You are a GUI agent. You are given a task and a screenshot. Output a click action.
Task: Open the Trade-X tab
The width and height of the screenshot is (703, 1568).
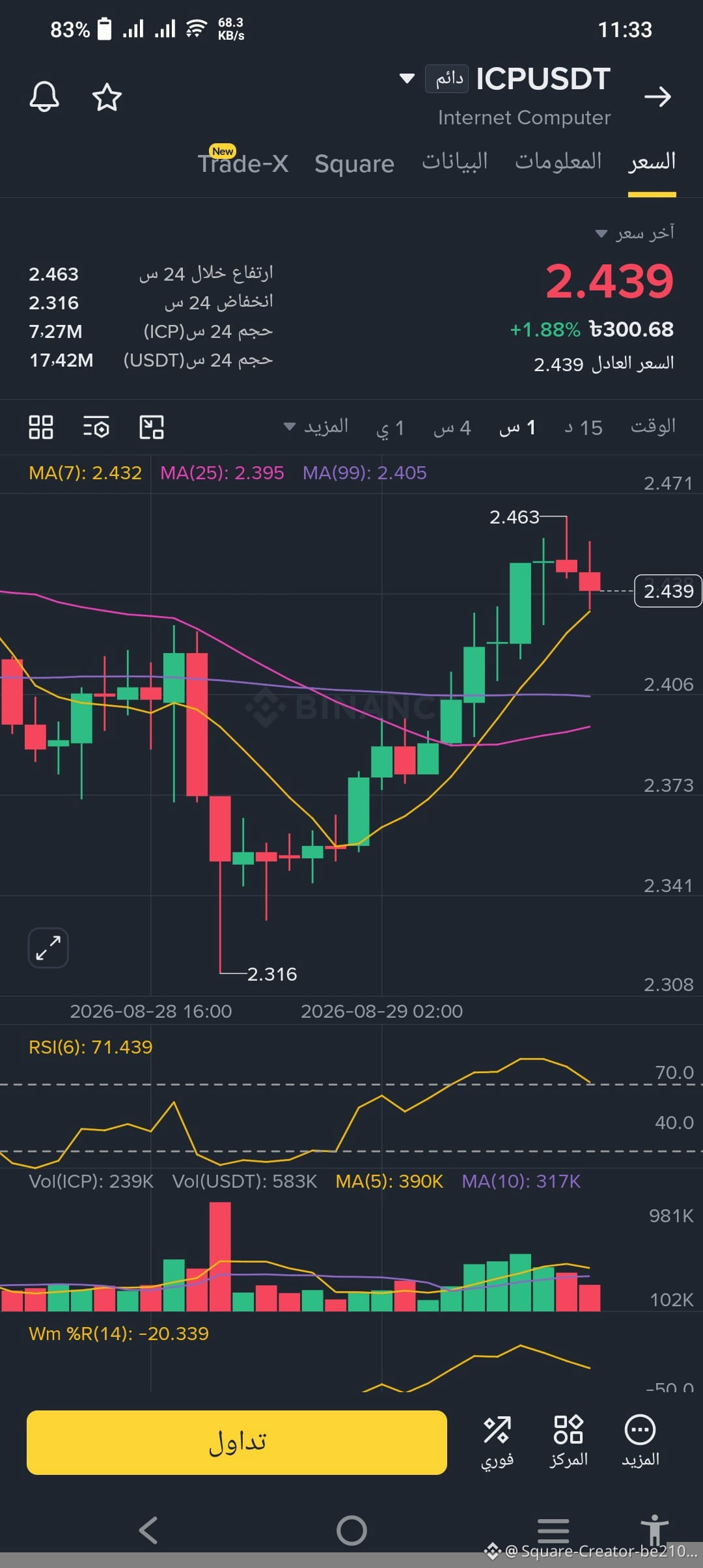click(243, 162)
